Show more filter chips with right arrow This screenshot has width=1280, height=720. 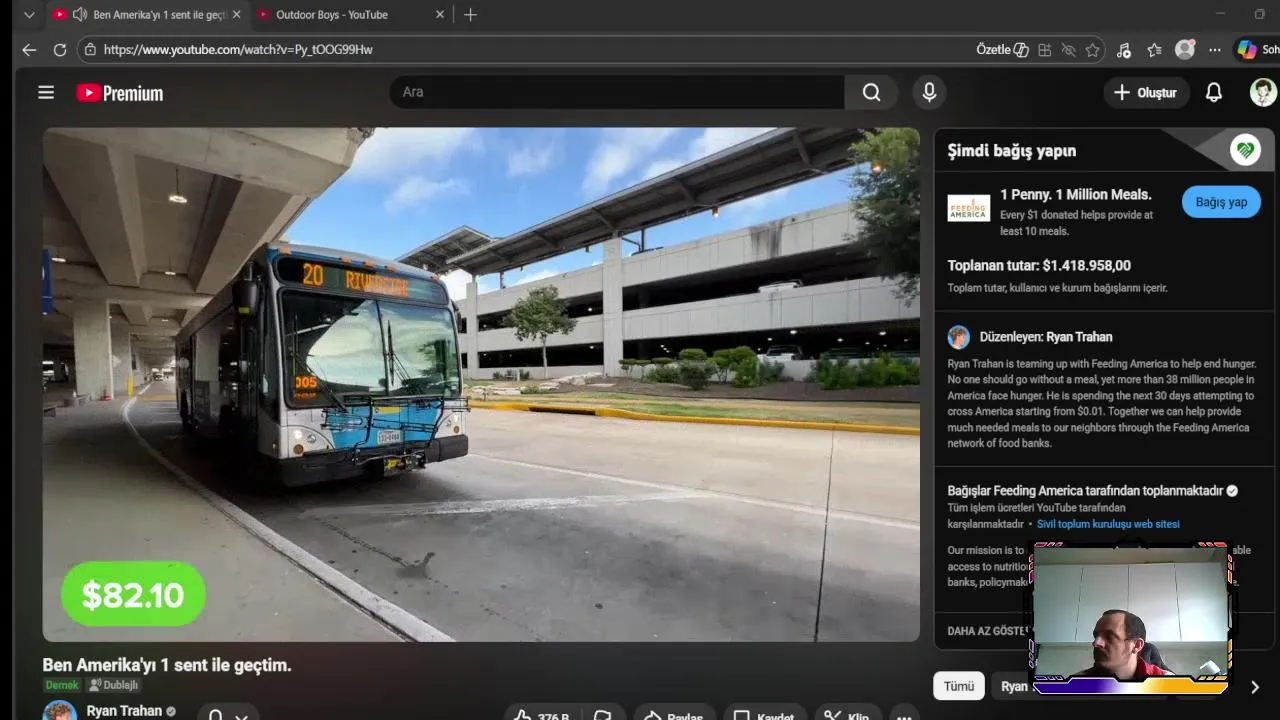point(1255,687)
